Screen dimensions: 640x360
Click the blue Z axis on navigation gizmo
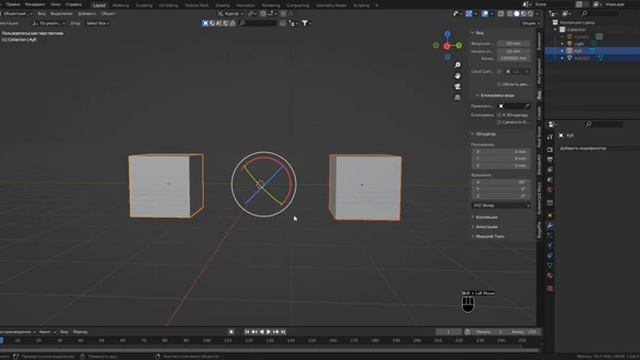447,34
